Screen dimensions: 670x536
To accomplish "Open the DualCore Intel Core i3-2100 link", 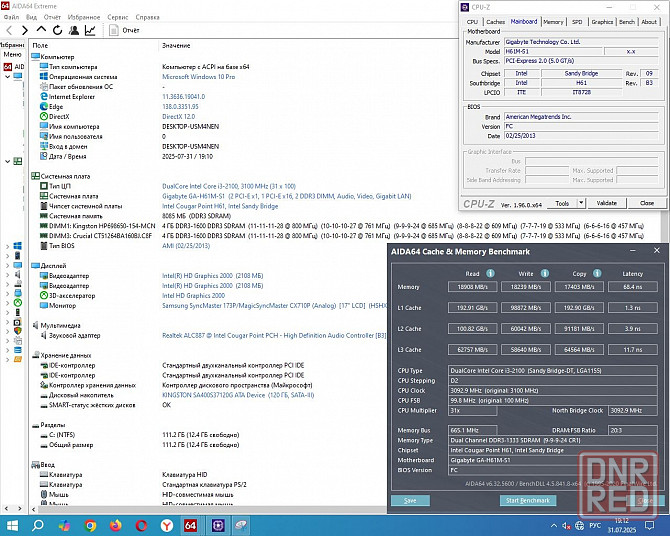I will 229,186.
